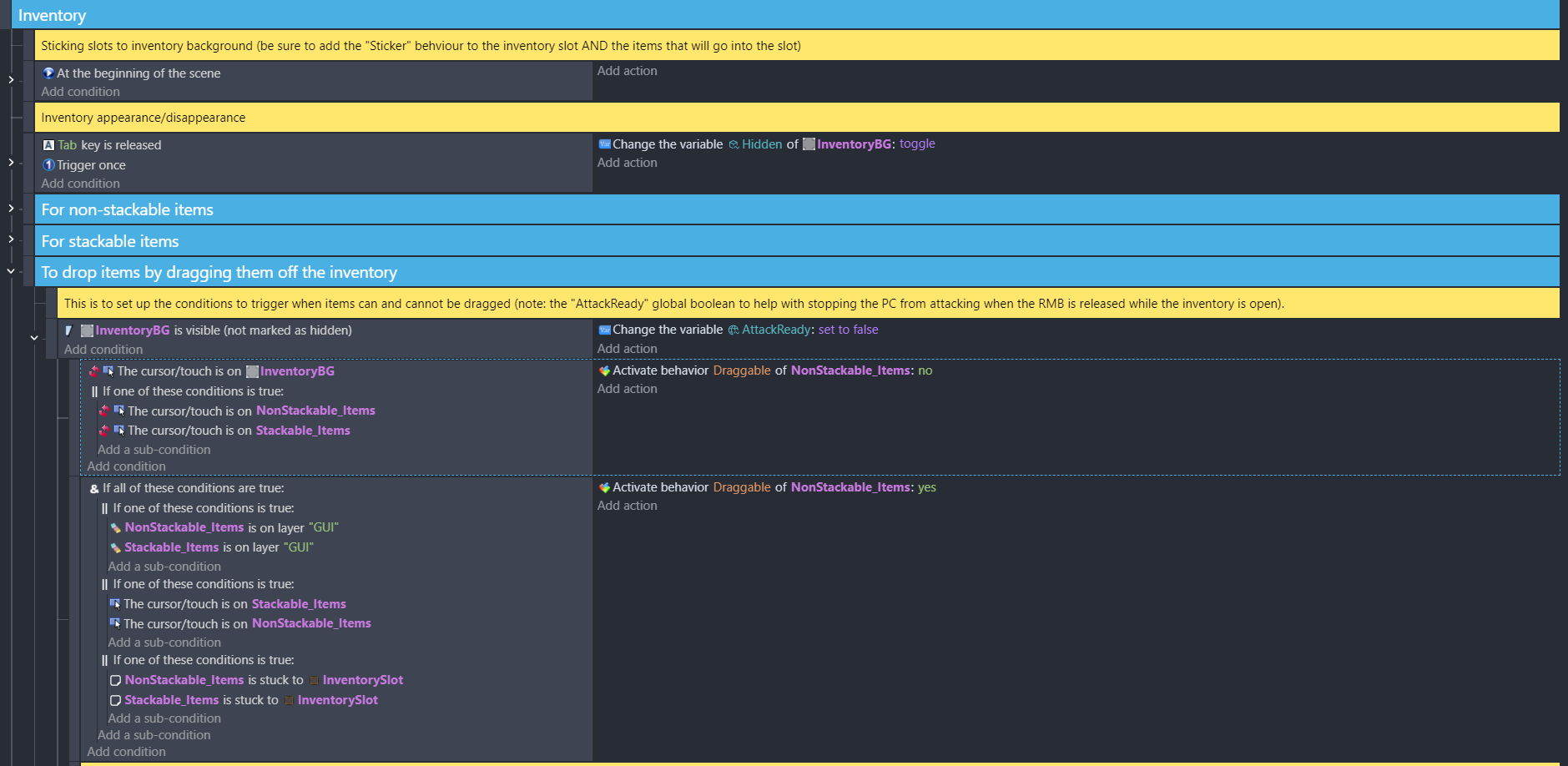
Task: Expand the 'For stackable items' group
Action: pos(11,239)
